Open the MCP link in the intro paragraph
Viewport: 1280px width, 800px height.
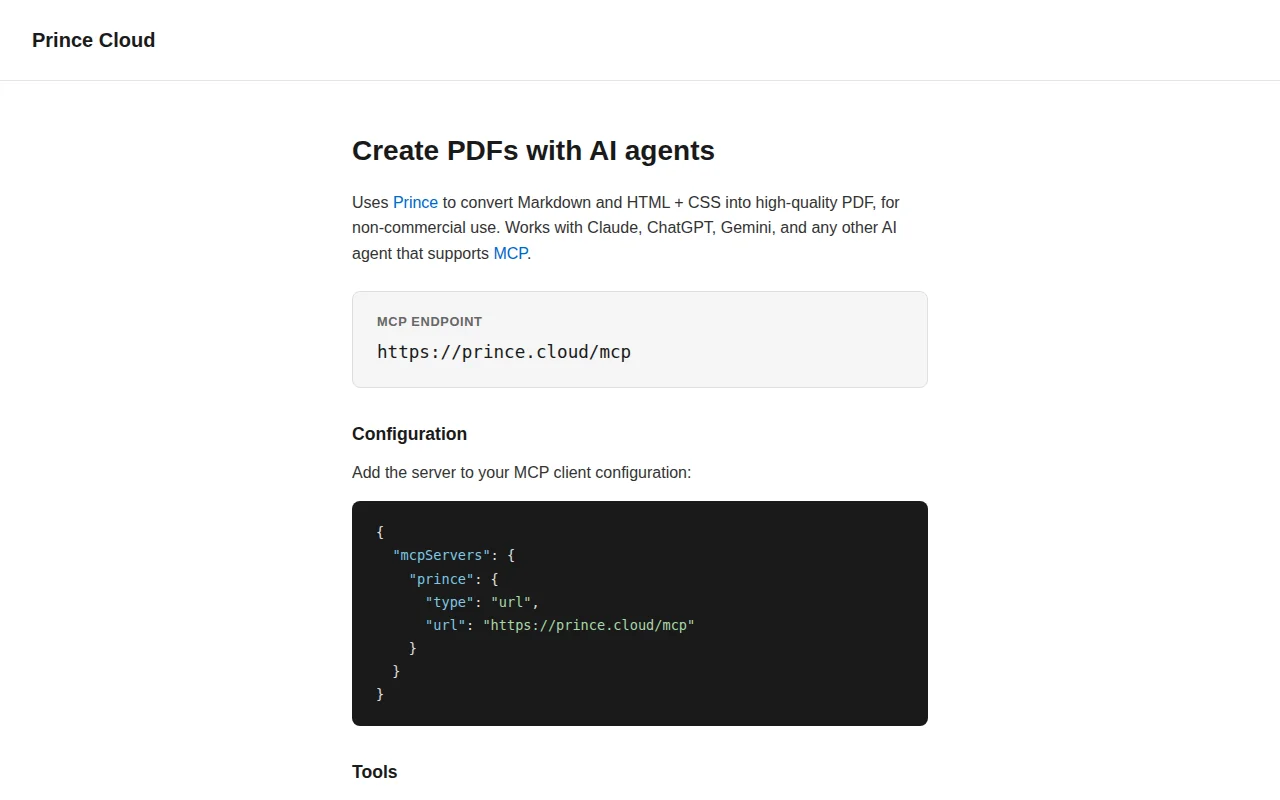510,254
